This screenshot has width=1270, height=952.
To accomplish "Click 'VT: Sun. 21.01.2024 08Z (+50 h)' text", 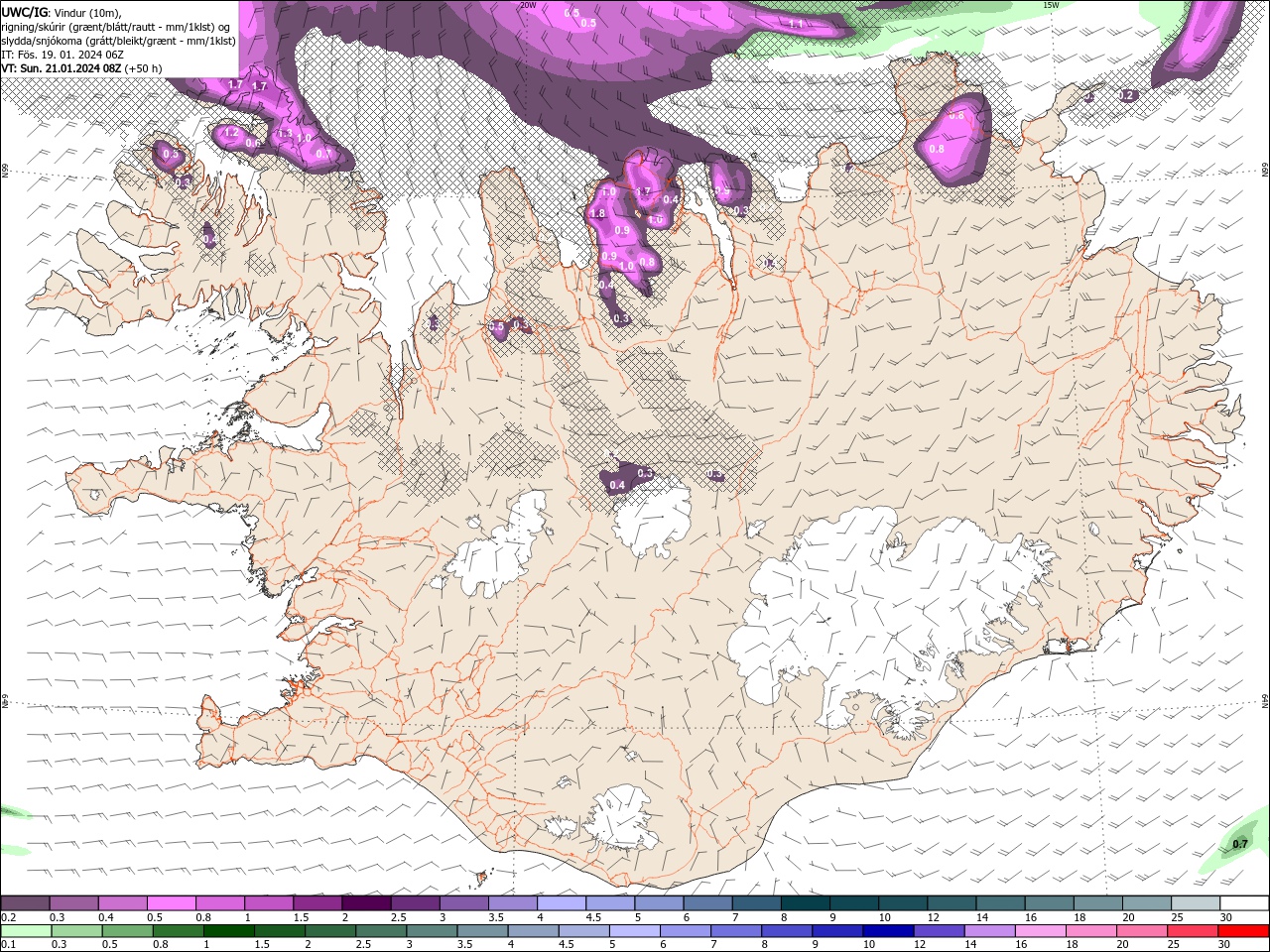I will [x=81, y=68].
